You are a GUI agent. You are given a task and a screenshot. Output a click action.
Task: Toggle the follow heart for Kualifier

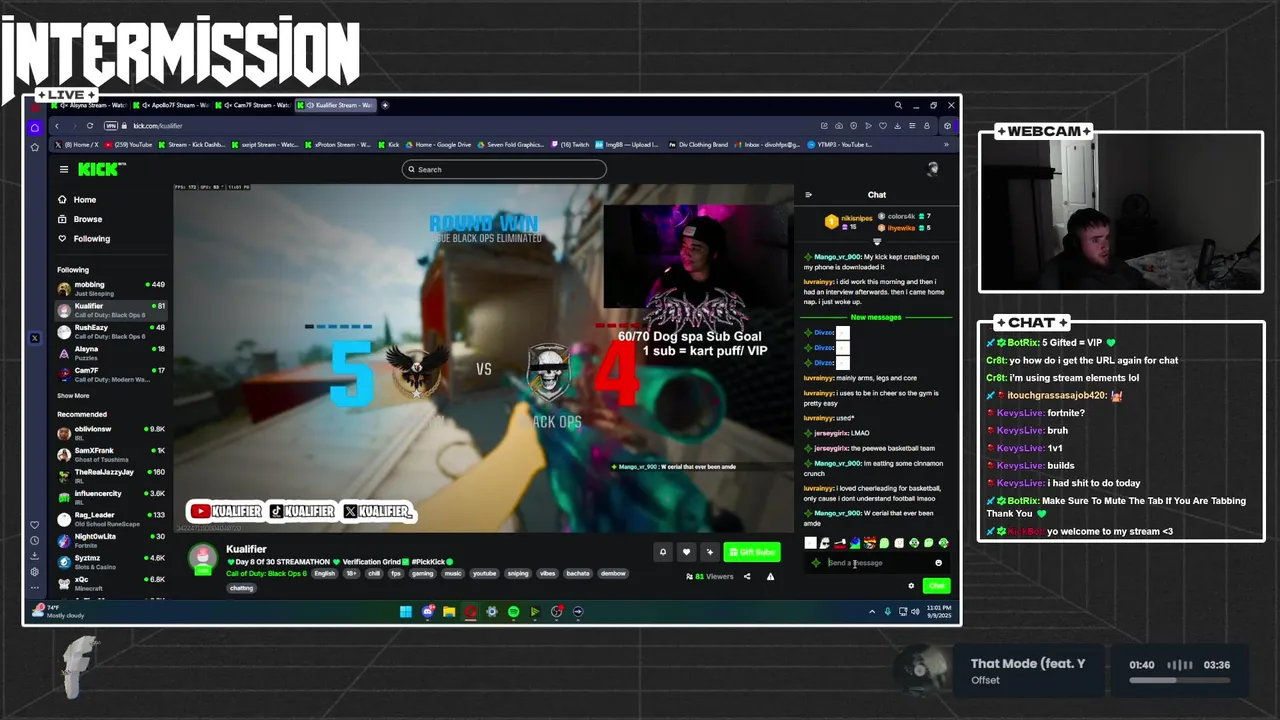coord(686,552)
